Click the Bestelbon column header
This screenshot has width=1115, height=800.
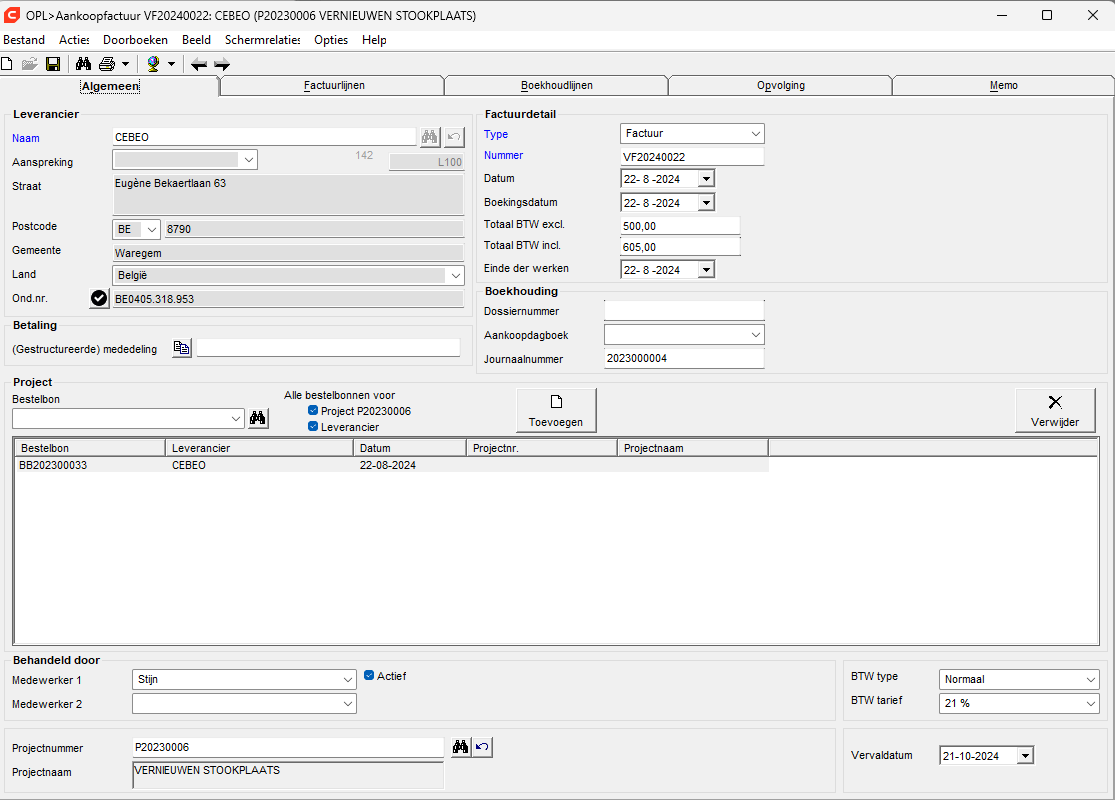[90, 448]
